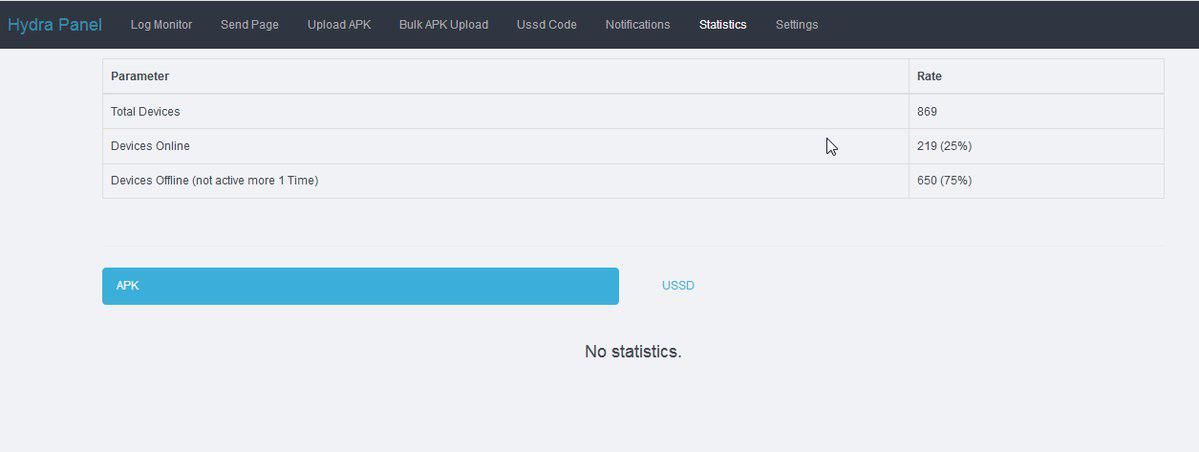Click the 650 (75%) offline value
Viewport: 1199px width, 452px height.
tap(944, 181)
